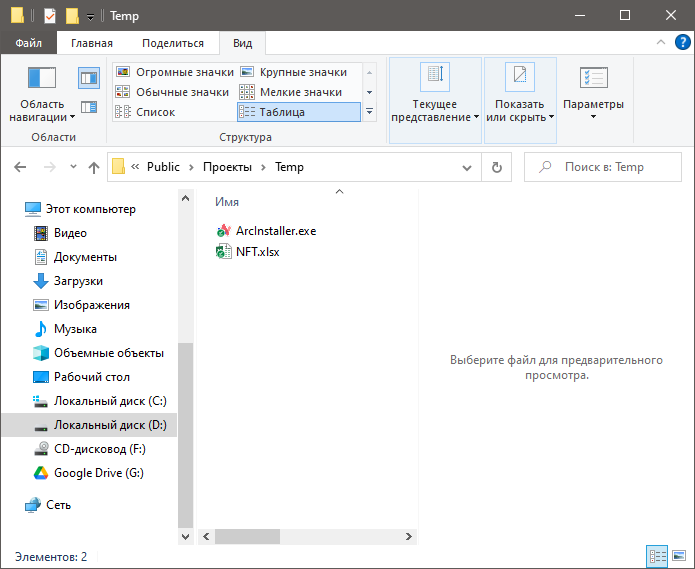Click Temp in the address path
The image size is (695, 569).
[x=289, y=167]
